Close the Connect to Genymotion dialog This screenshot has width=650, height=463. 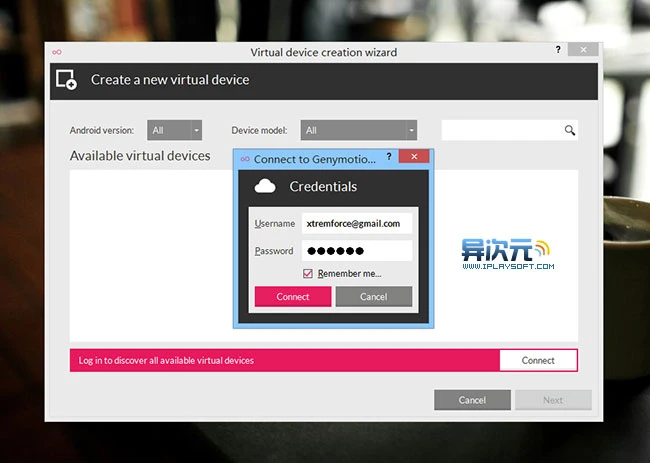(x=413, y=157)
